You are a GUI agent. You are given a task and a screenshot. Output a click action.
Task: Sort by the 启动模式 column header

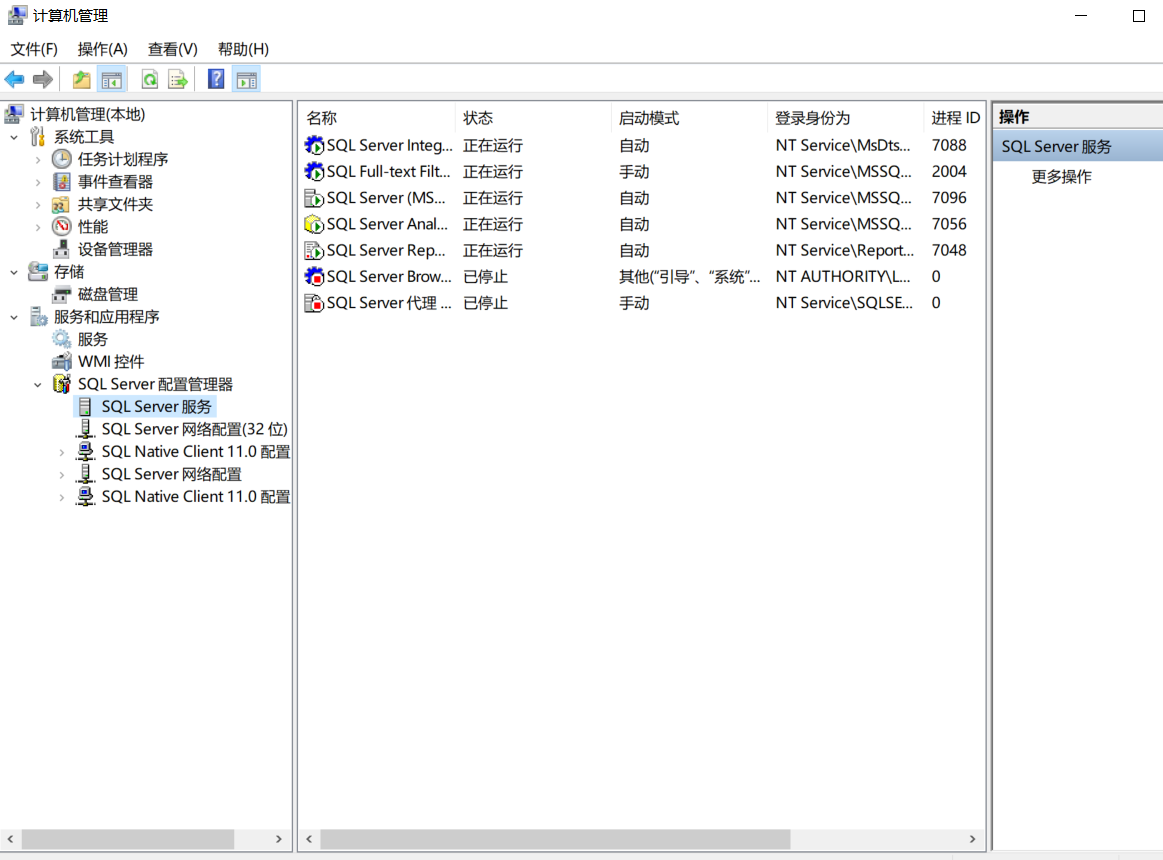[x=690, y=118]
